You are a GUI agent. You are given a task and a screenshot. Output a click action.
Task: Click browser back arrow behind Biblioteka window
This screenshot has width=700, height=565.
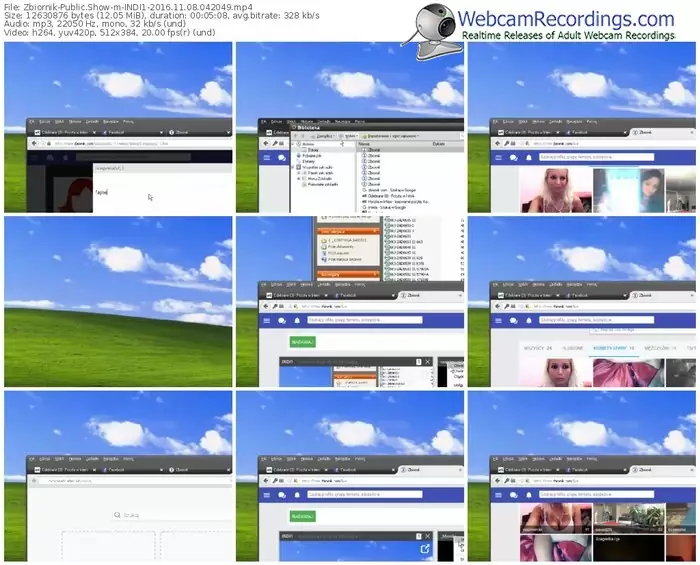click(267, 143)
